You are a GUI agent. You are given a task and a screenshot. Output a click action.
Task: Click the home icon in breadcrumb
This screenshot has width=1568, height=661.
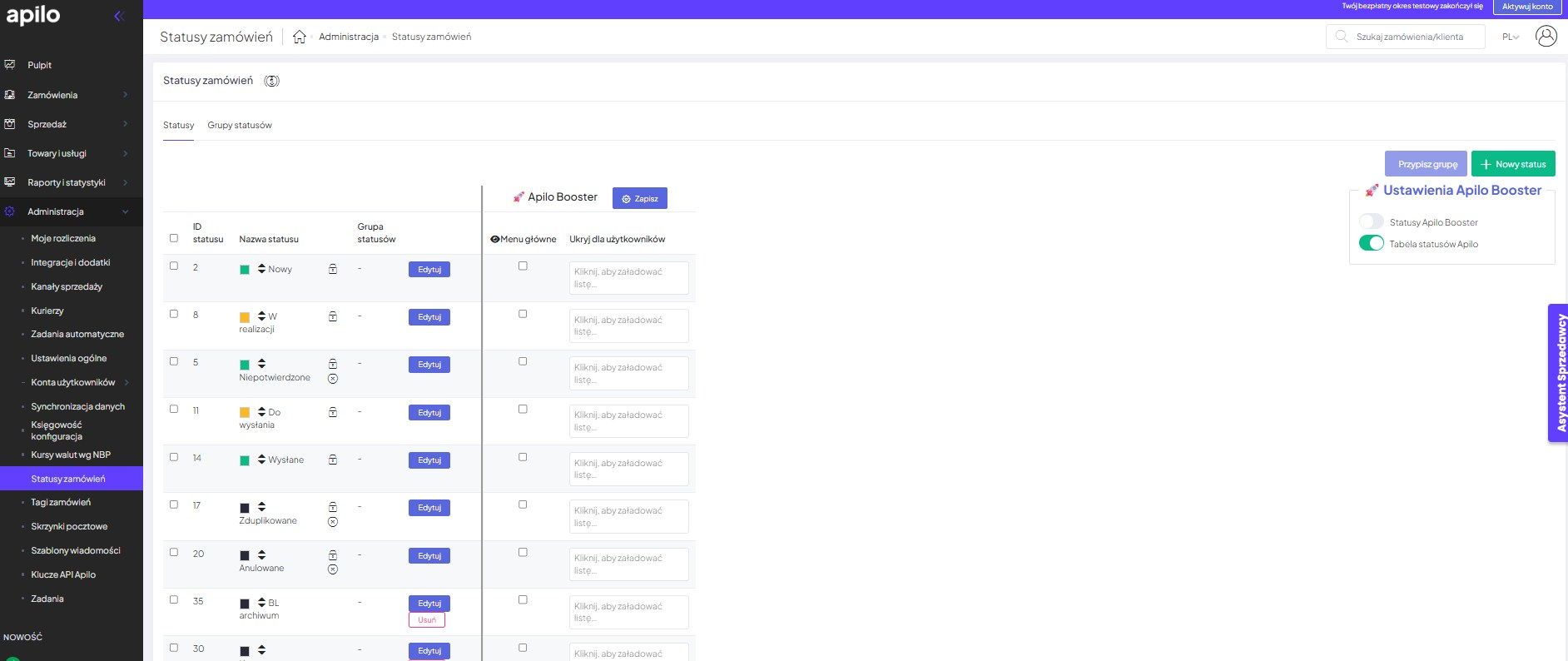[x=300, y=37]
